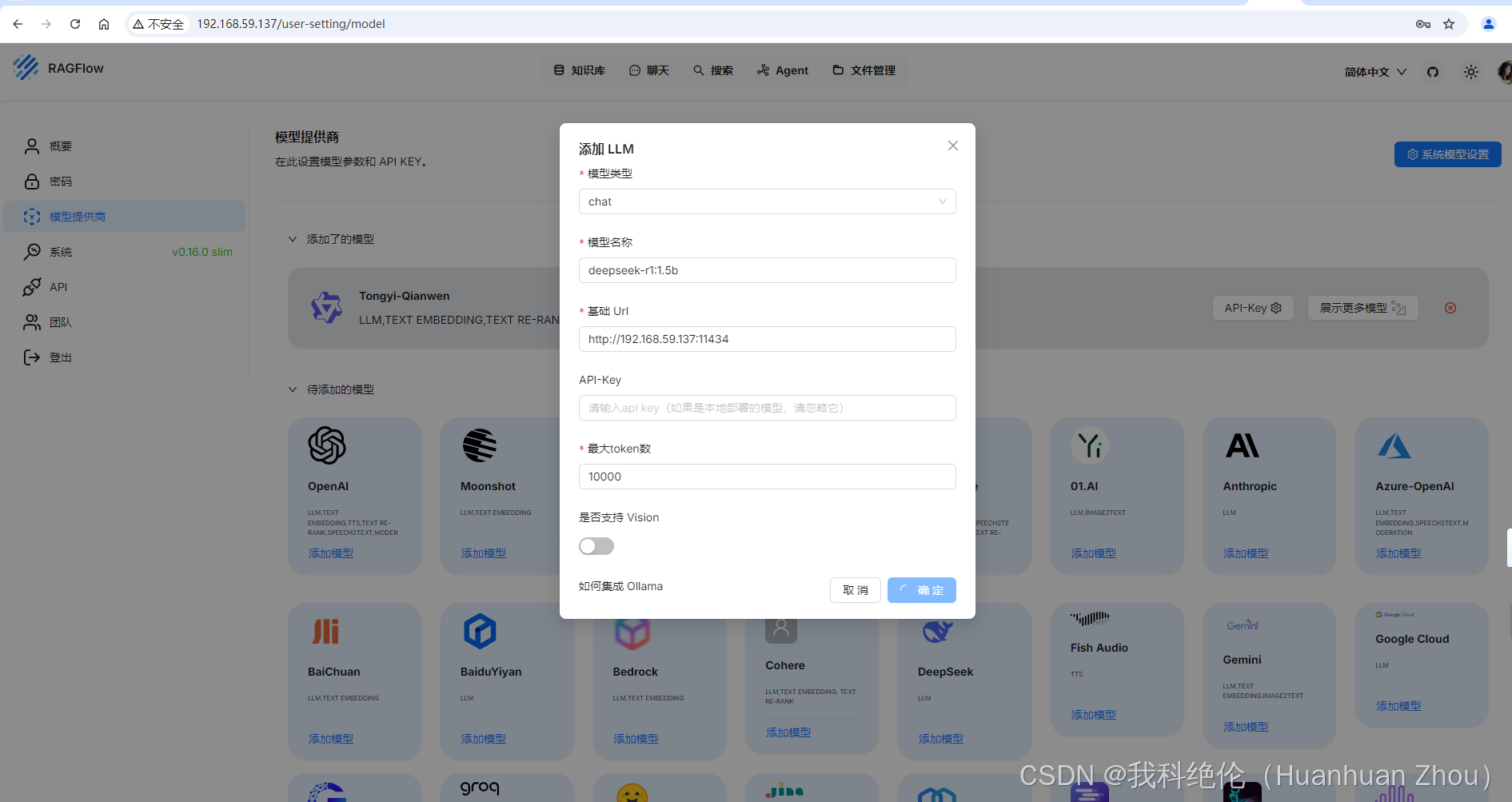Open the 聊天 tab
Image resolution: width=1512 pixels, height=802 pixels.
coord(649,70)
